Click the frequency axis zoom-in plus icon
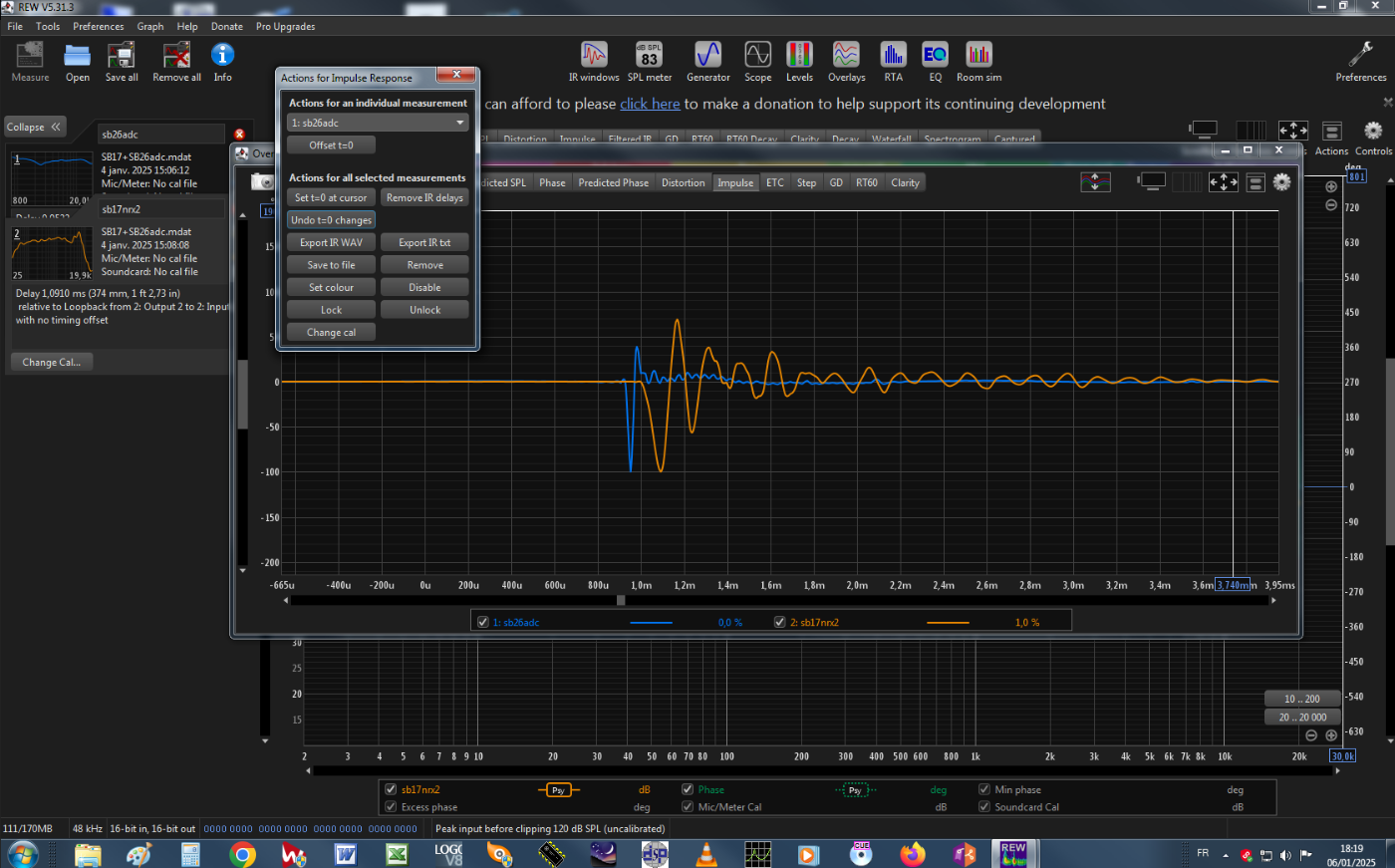The image size is (1395, 868). pyautogui.click(x=1330, y=735)
